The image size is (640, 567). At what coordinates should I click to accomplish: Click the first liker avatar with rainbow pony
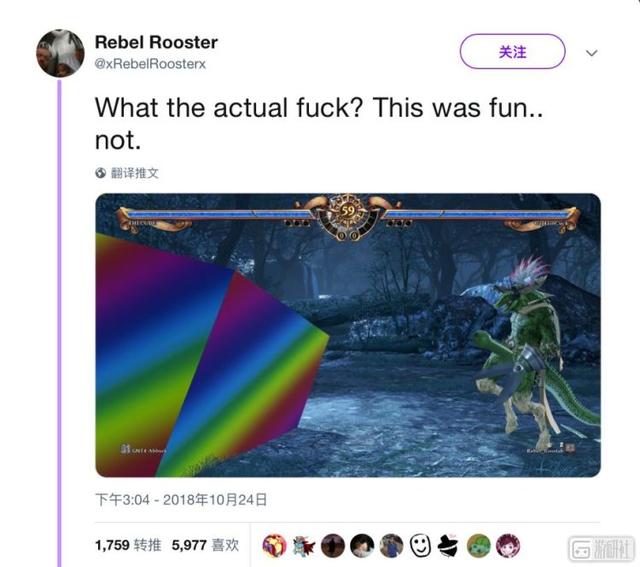pos(274,546)
